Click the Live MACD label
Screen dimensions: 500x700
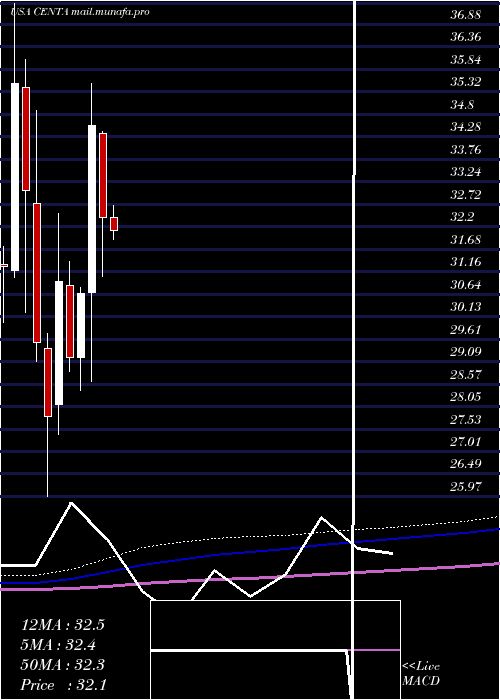pyautogui.click(x=421, y=674)
